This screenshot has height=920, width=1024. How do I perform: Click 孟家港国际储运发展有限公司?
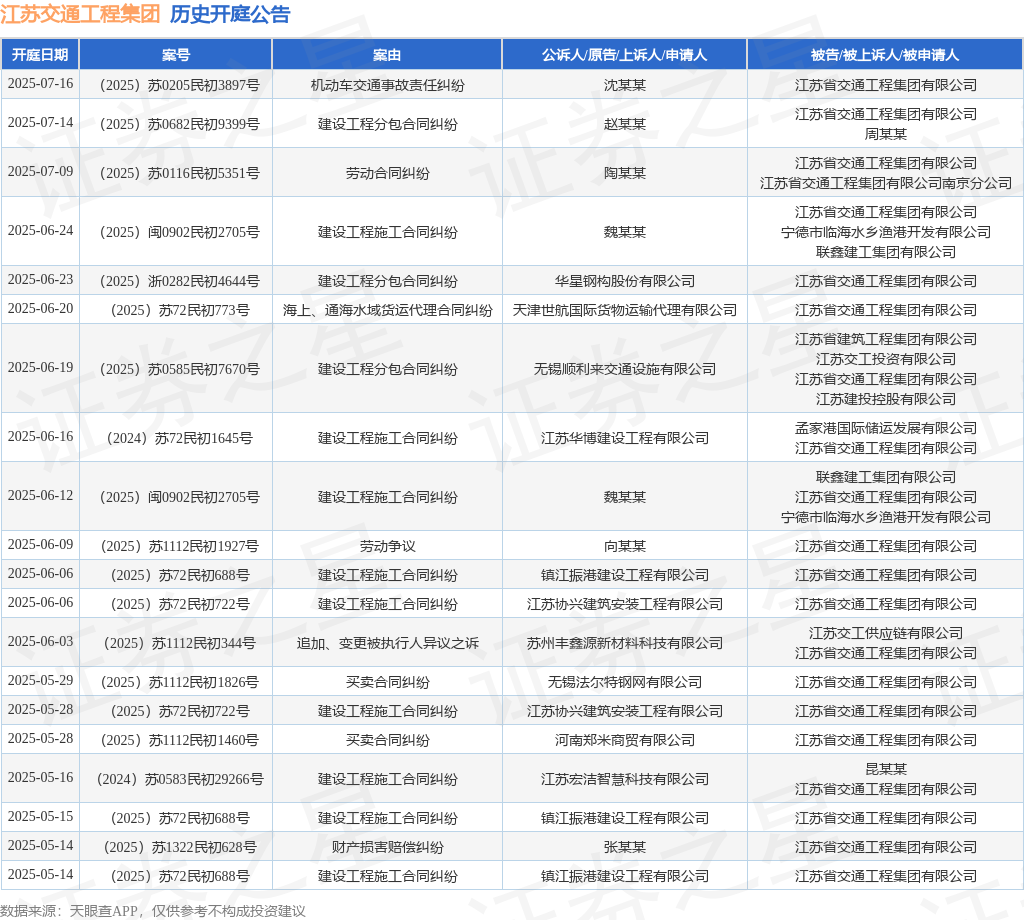tap(886, 428)
